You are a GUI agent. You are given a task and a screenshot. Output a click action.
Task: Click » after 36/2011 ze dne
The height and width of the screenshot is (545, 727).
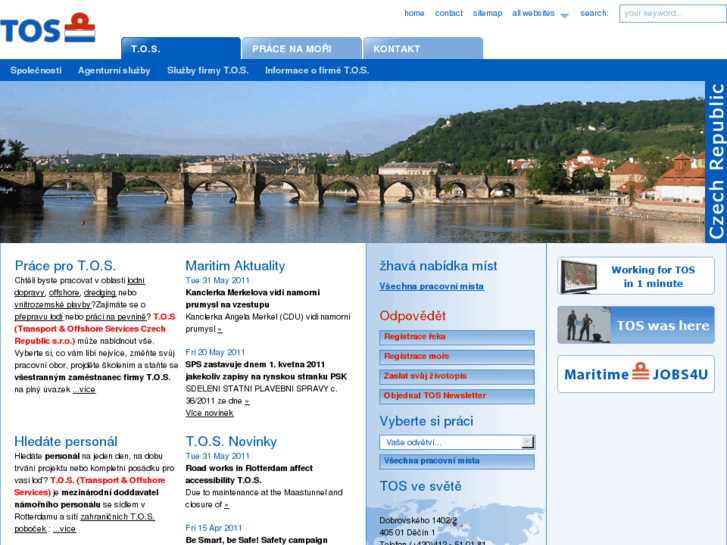247,401
